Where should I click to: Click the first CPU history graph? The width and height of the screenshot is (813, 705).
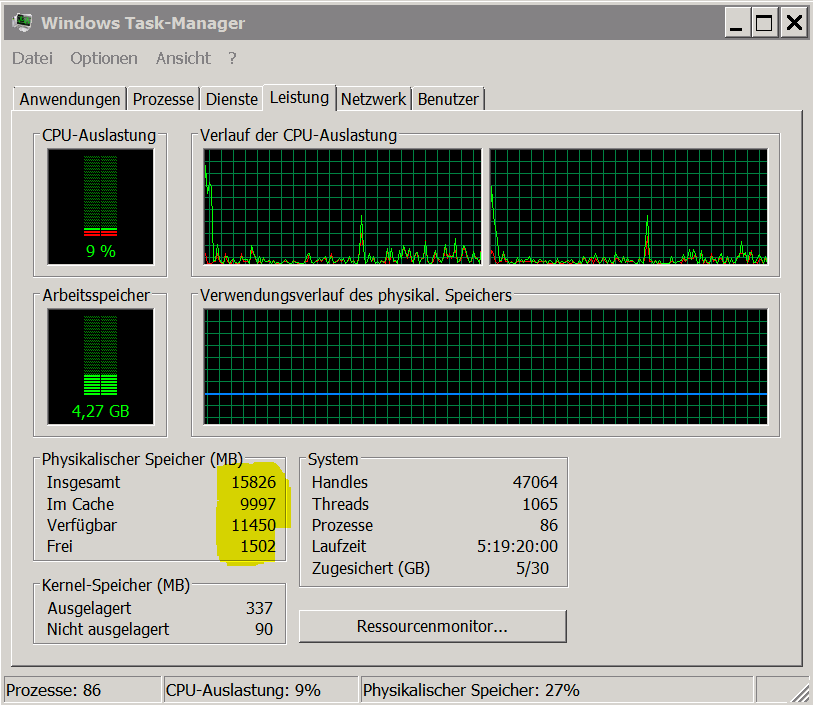[342, 207]
